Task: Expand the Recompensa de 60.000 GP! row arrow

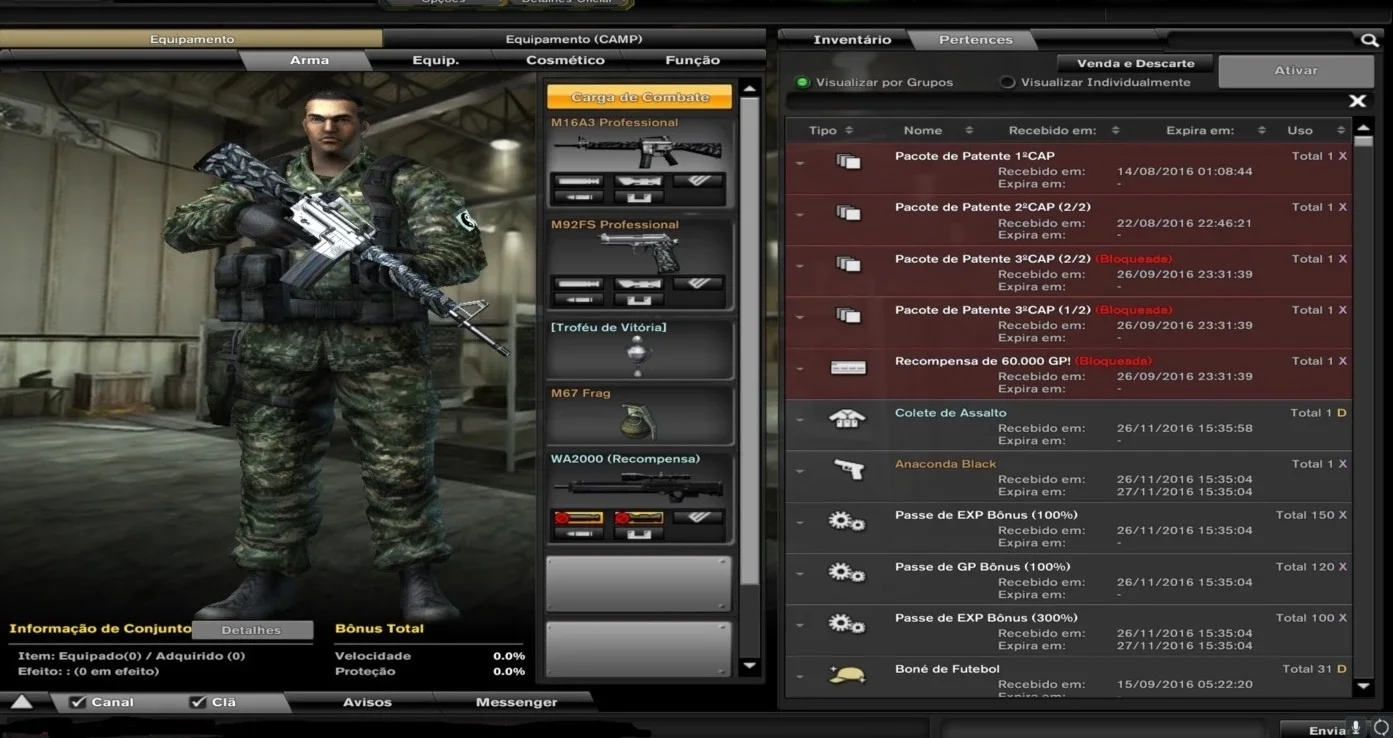Action: (800, 368)
